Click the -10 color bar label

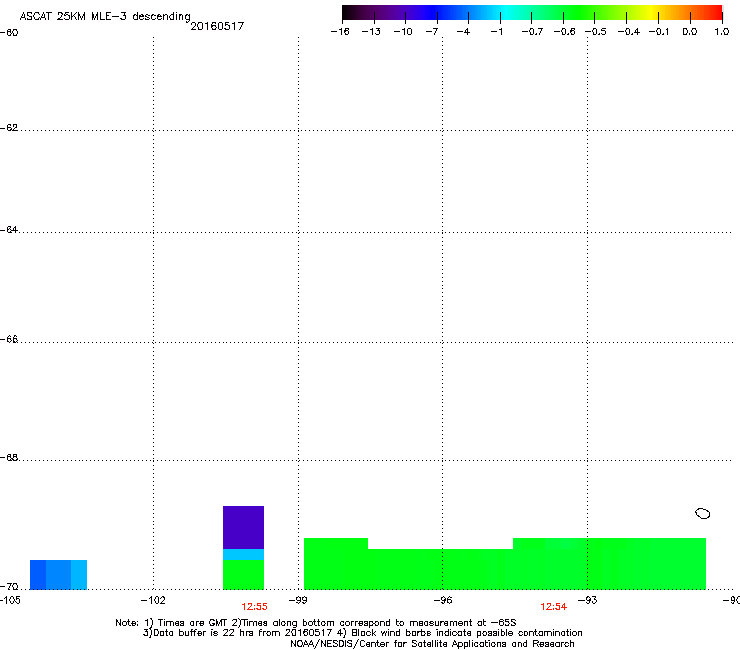[x=403, y=32]
